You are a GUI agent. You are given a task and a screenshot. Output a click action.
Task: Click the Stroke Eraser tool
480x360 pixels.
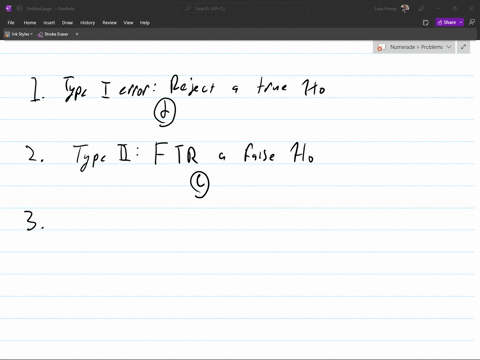pyautogui.click(x=53, y=34)
